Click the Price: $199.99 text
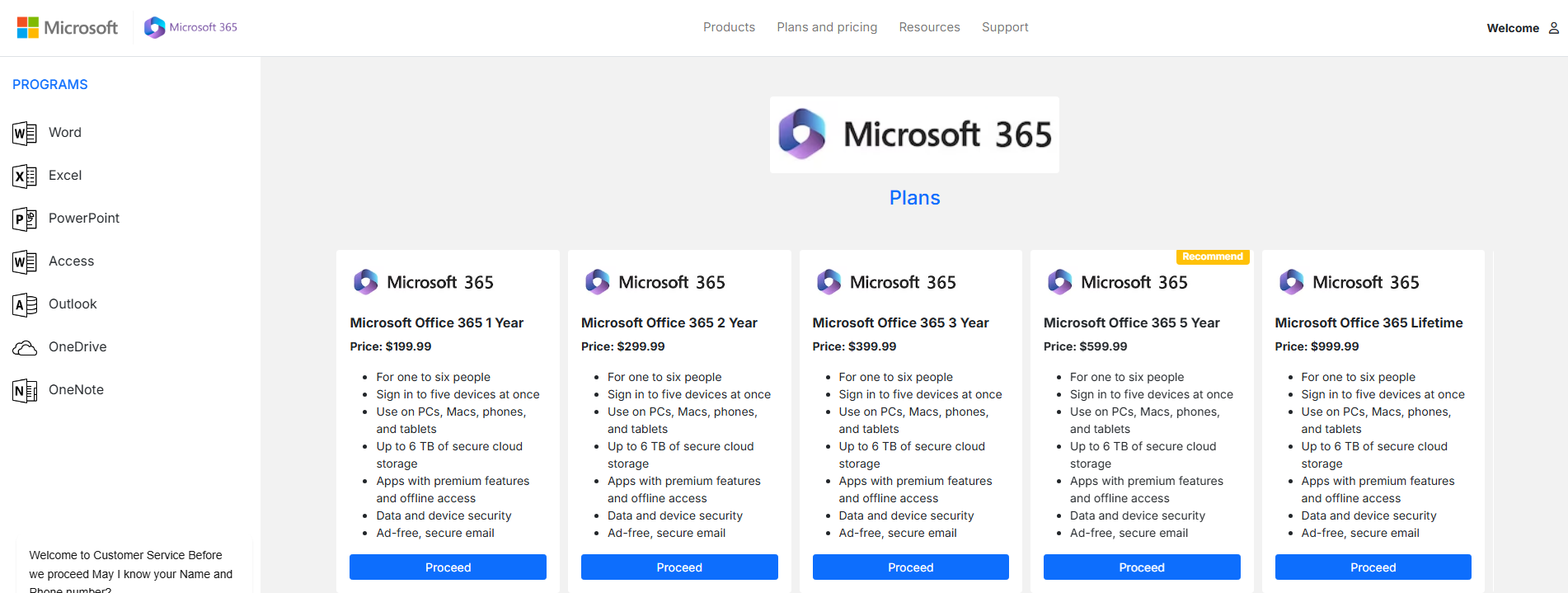Image resolution: width=1568 pixels, height=593 pixels. pyautogui.click(x=391, y=347)
